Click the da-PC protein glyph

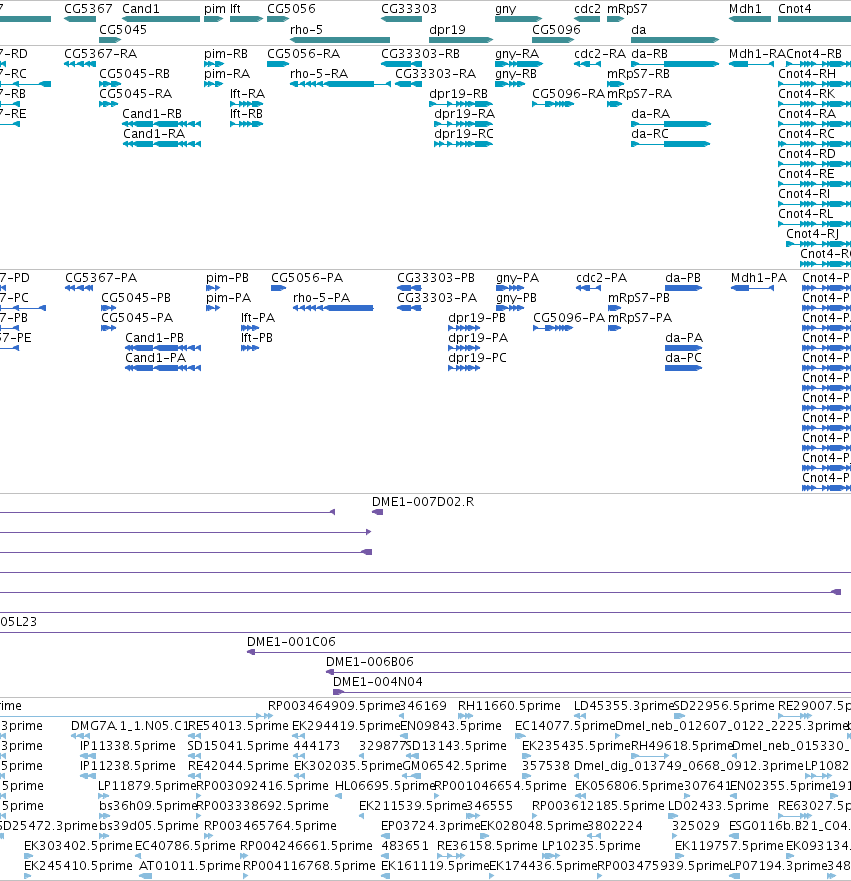tap(684, 368)
